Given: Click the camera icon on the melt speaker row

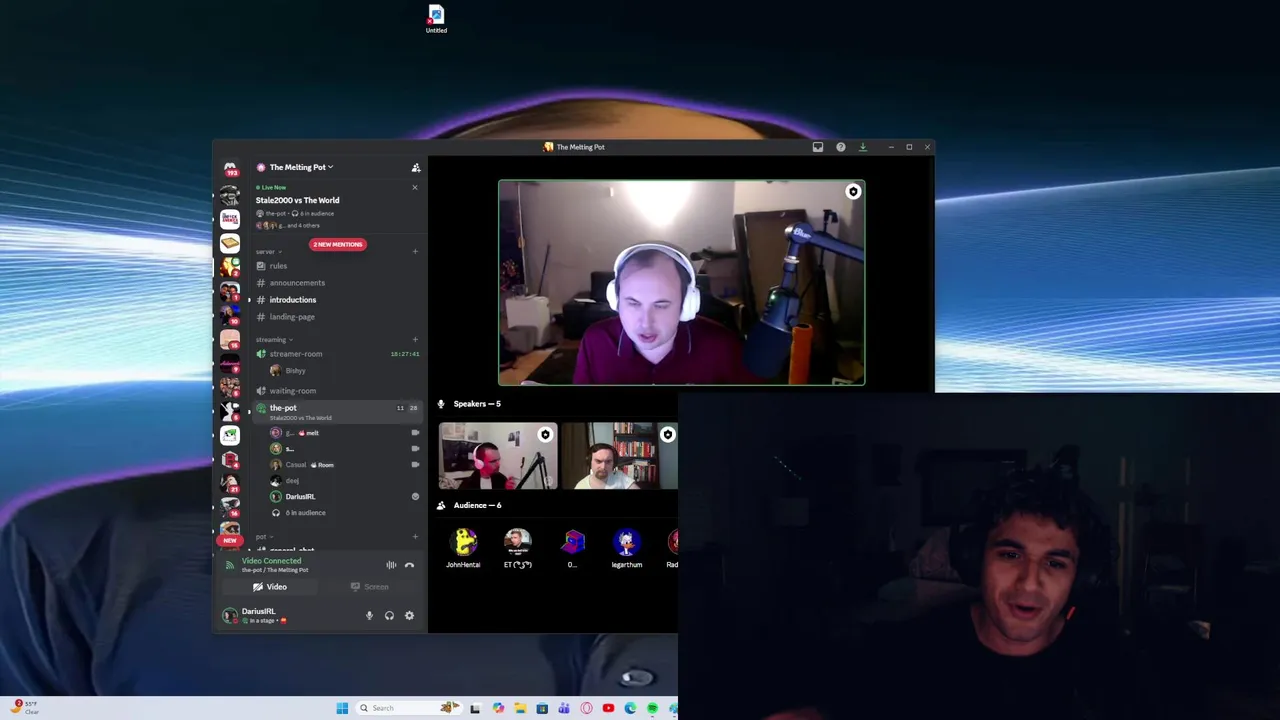Looking at the screenshot, I should tap(415, 433).
